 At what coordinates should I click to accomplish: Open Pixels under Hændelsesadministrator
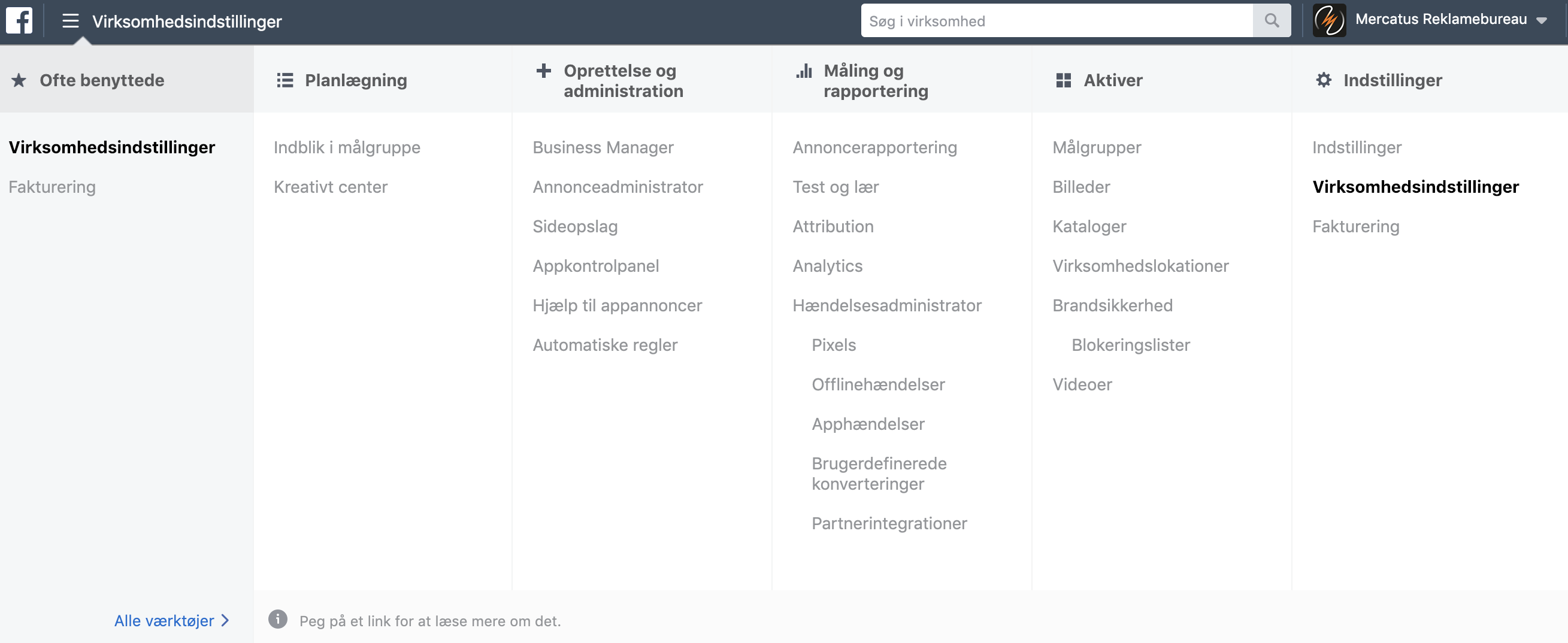click(x=834, y=344)
